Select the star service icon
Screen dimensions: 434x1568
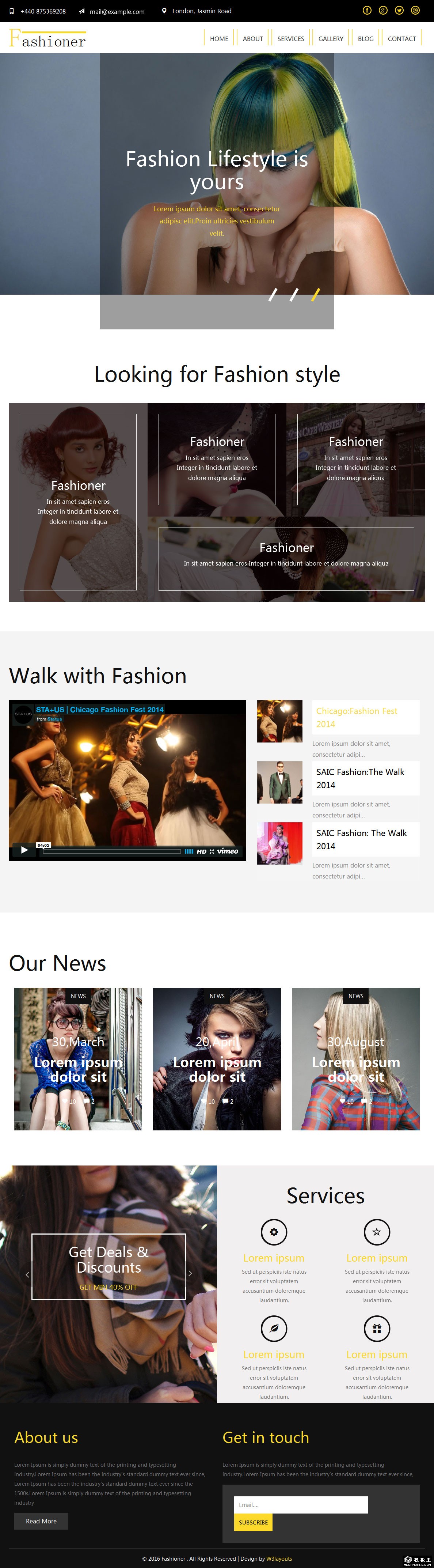376,1232
